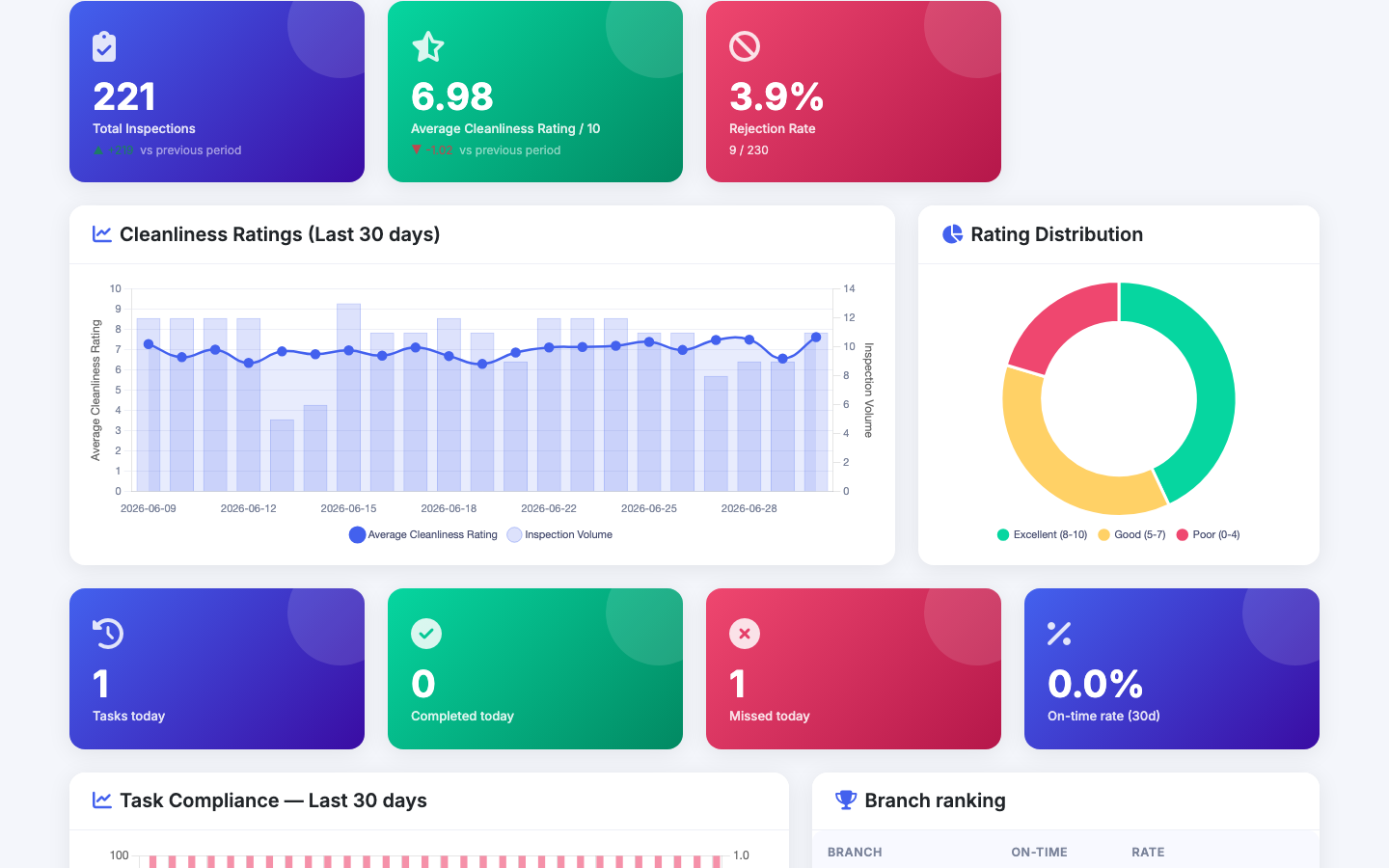The height and width of the screenshot is (868, 1389).
Task: Toggle the Poor (0-4) legend entry
Action: [1208, 534]
